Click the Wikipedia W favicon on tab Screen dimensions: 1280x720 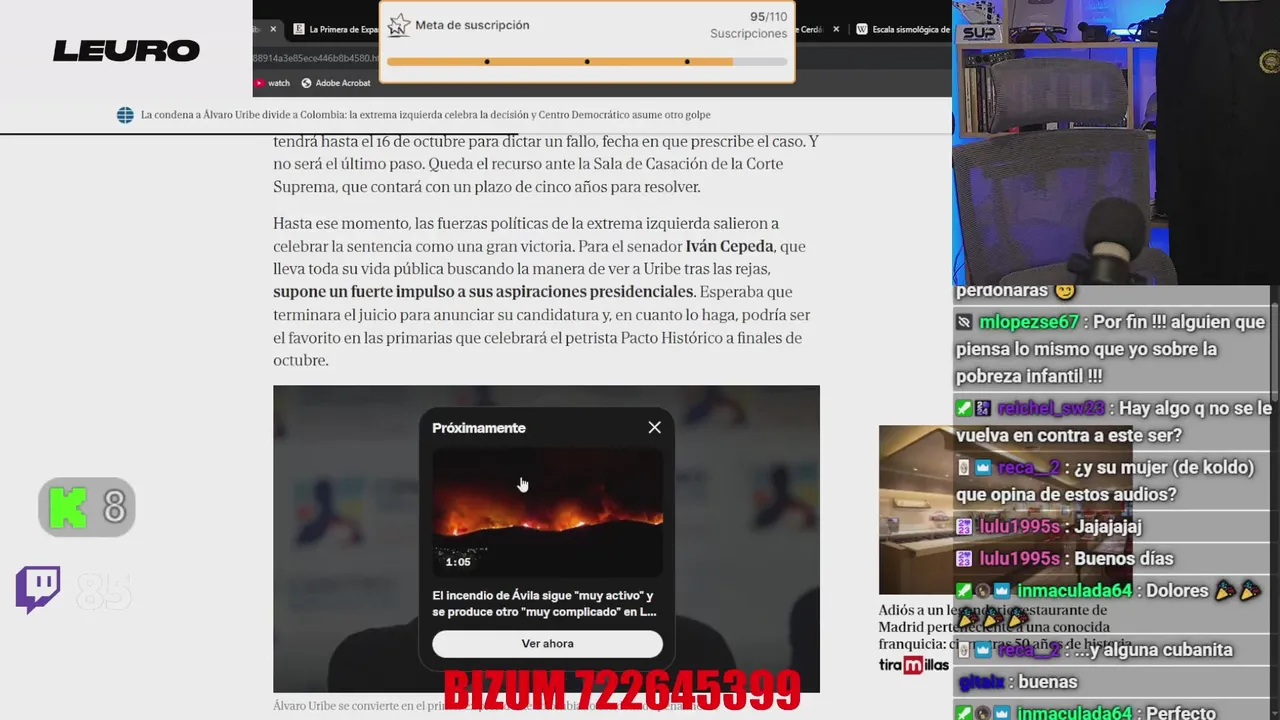click(862, 30)
